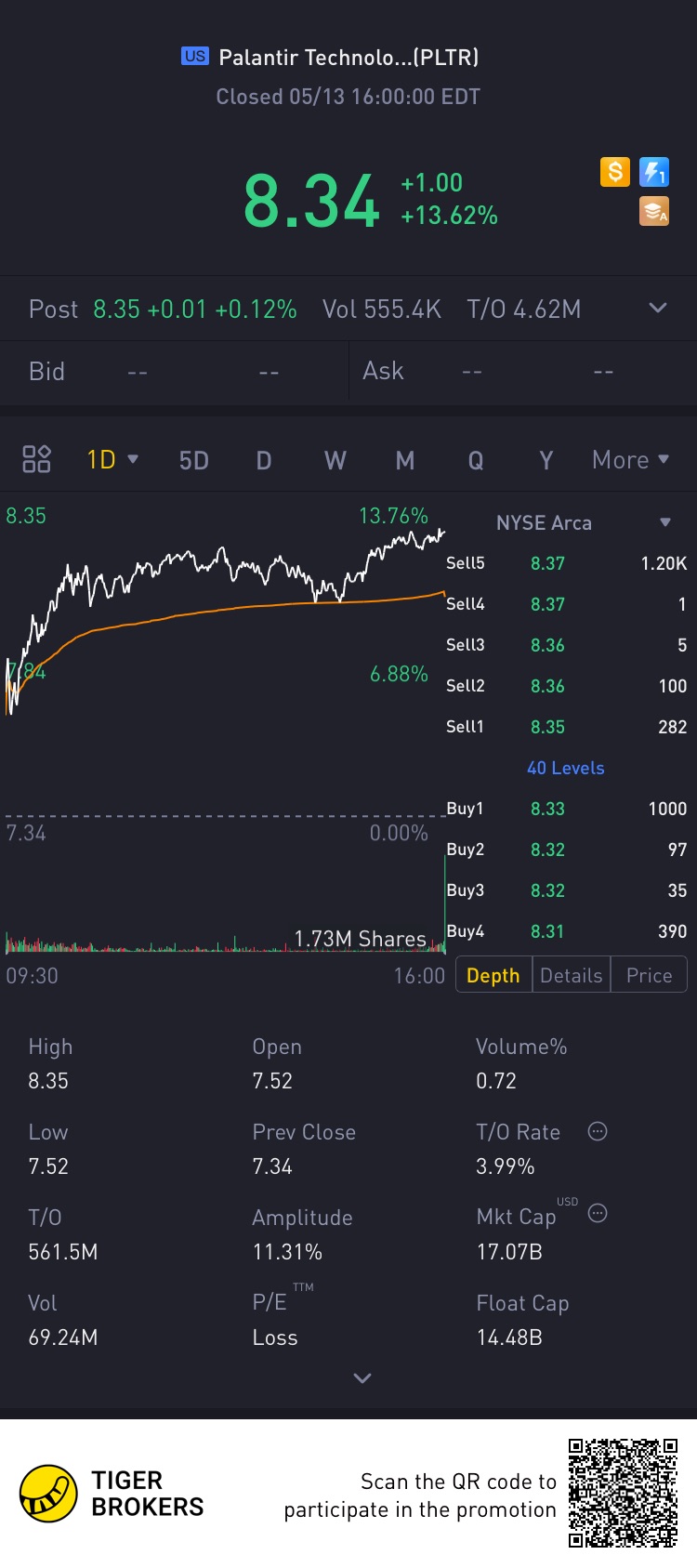This screenshot has width=697, height=1568.
Task: Tap the T/O 561.5M value
Action: tap(63, 1252)
